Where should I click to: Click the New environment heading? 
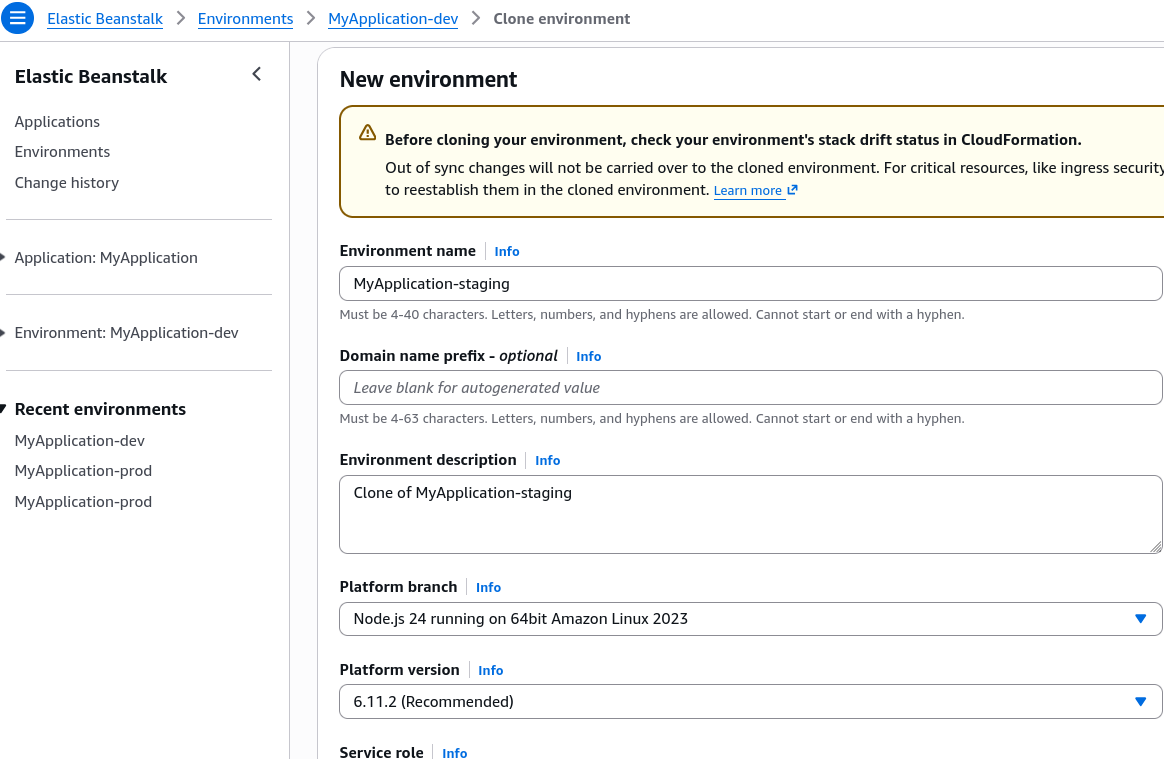coord(428,79)
